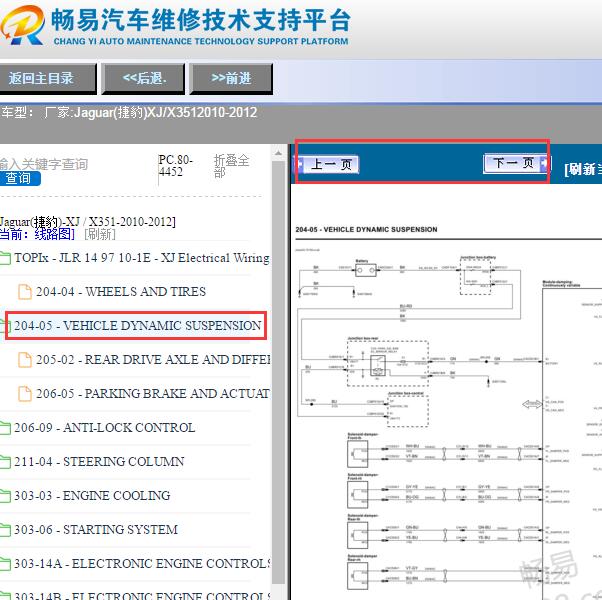
Task: Click the vehicle model text Jaguar XJ/X351
Action: coord(165,112)
